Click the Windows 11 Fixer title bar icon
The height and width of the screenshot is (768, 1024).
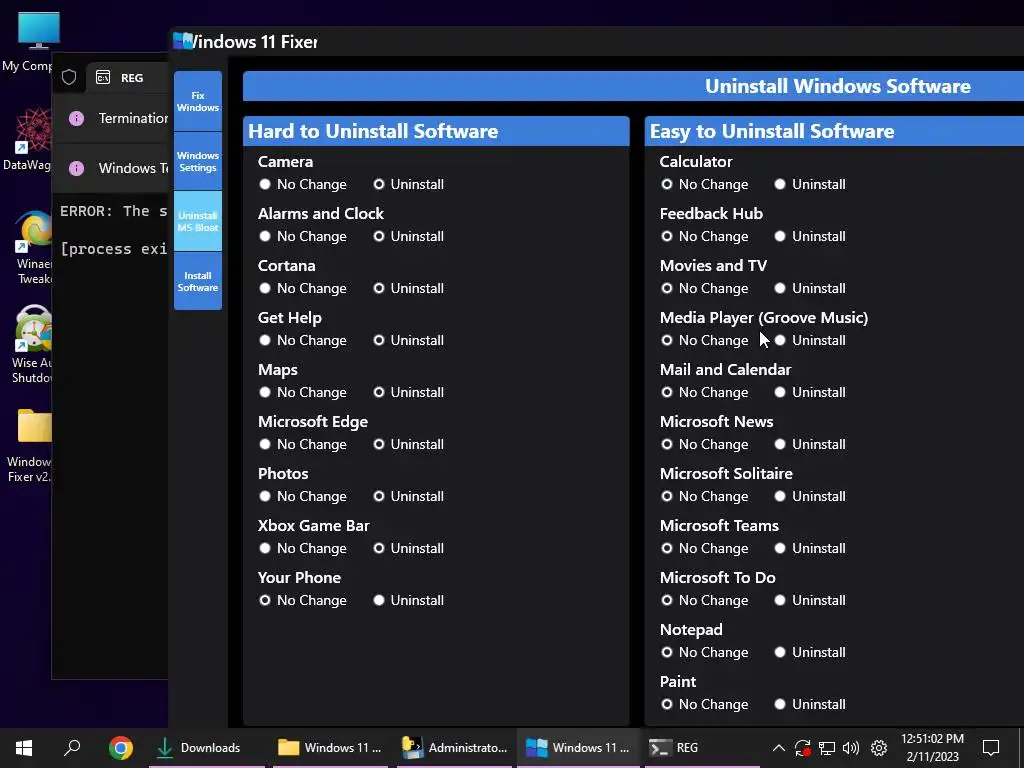tap(183, 41)
